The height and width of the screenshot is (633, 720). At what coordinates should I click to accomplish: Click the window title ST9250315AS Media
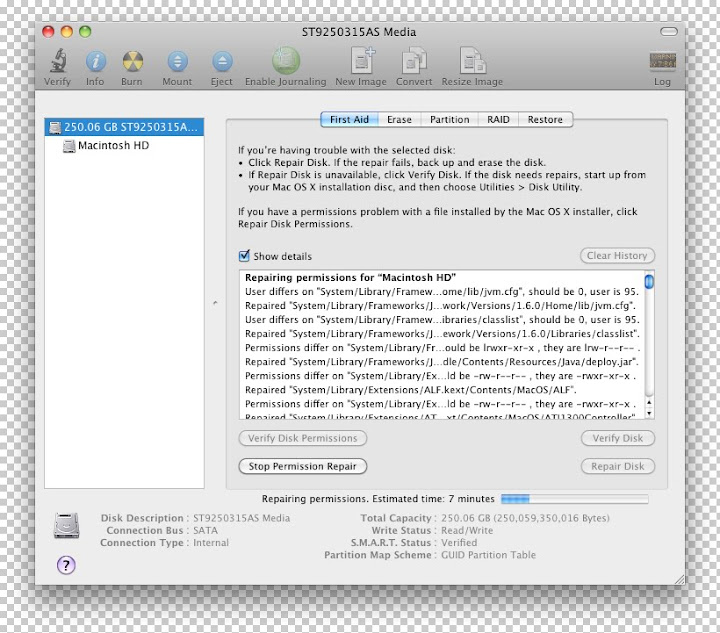point(359,32)
